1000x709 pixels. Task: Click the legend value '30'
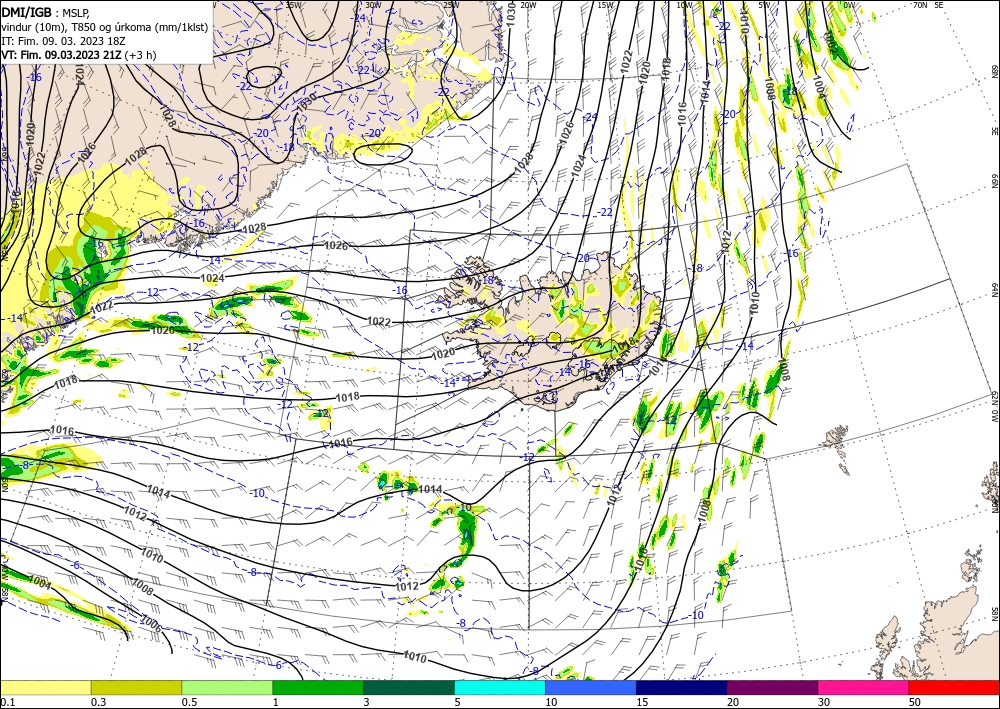tap(824, 702)
